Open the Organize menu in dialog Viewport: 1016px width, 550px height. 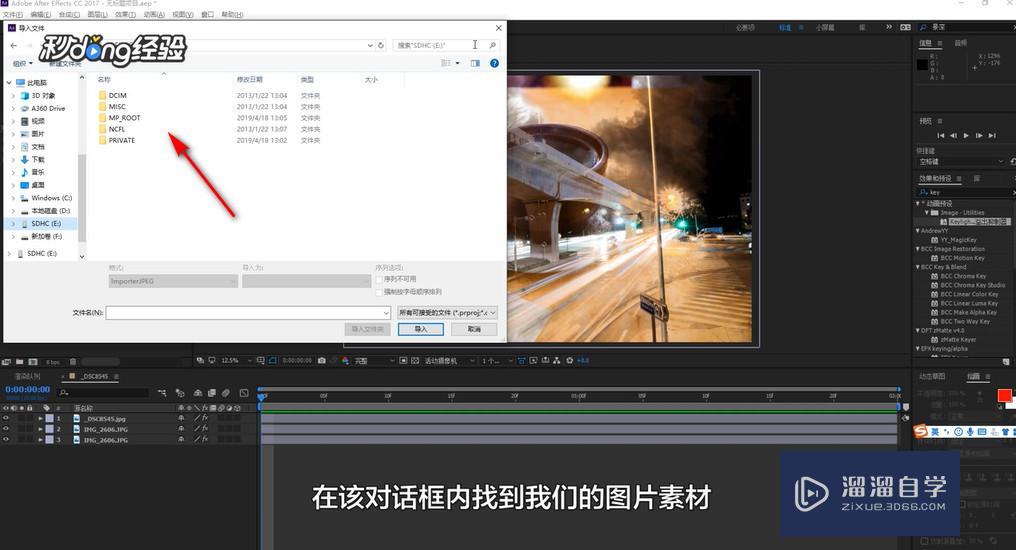click(x=22, y=63)
